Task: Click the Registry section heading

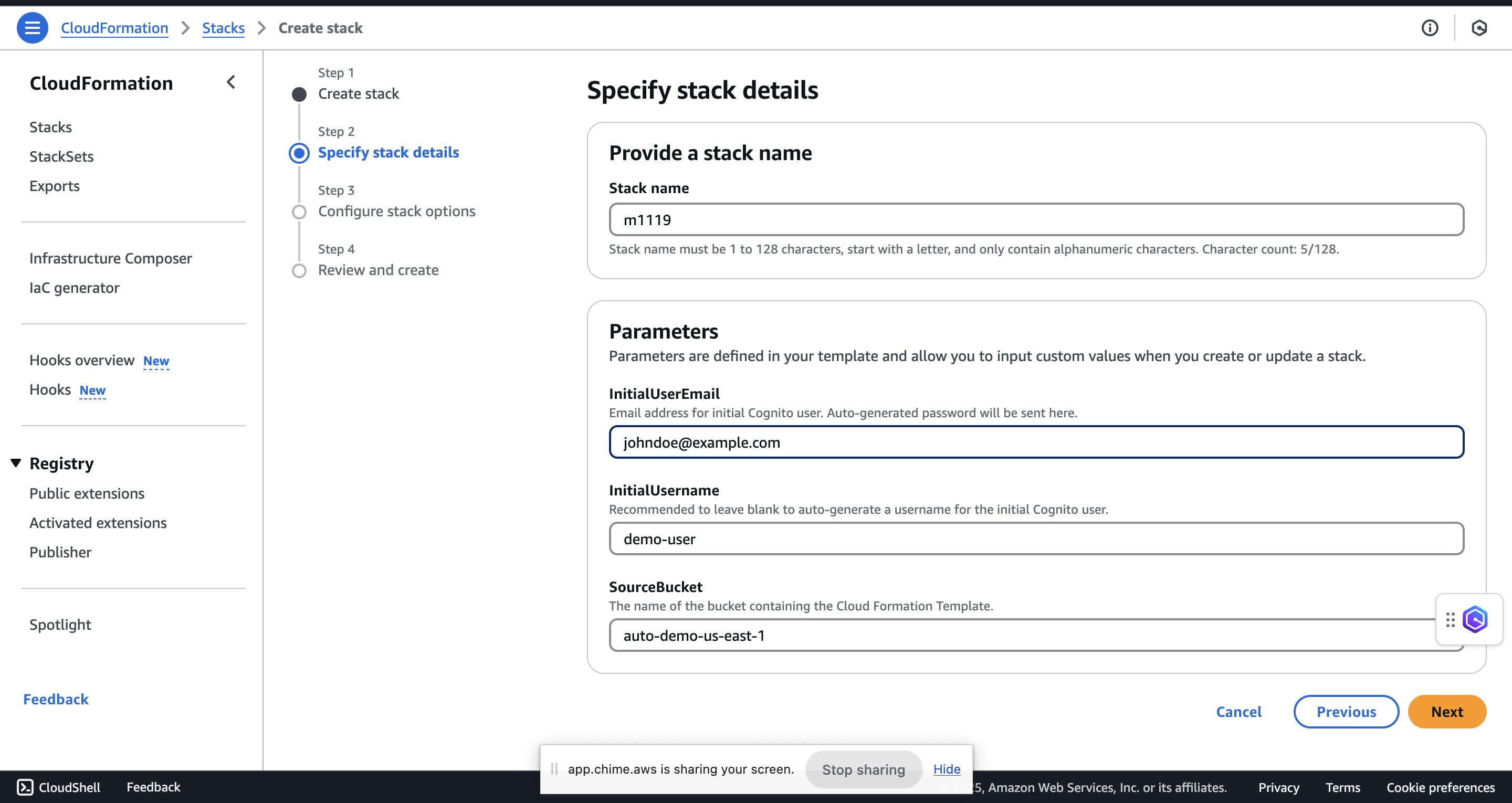Action: [x=61, y=463]
